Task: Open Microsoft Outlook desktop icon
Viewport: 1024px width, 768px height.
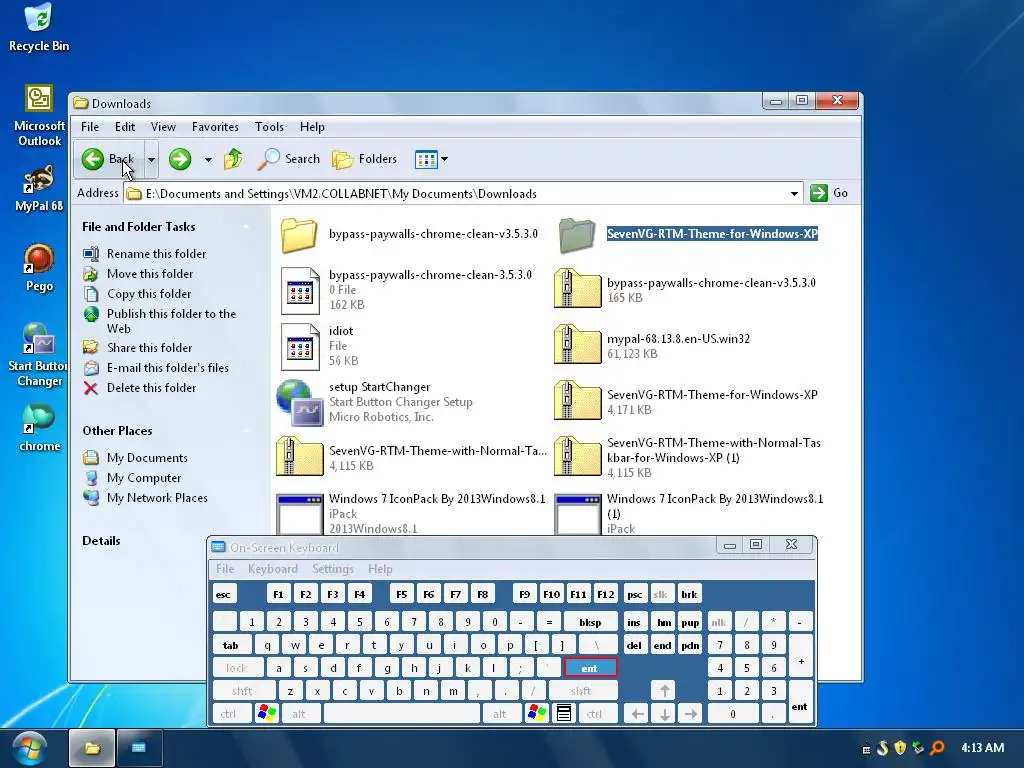Action: coord(39,116)
